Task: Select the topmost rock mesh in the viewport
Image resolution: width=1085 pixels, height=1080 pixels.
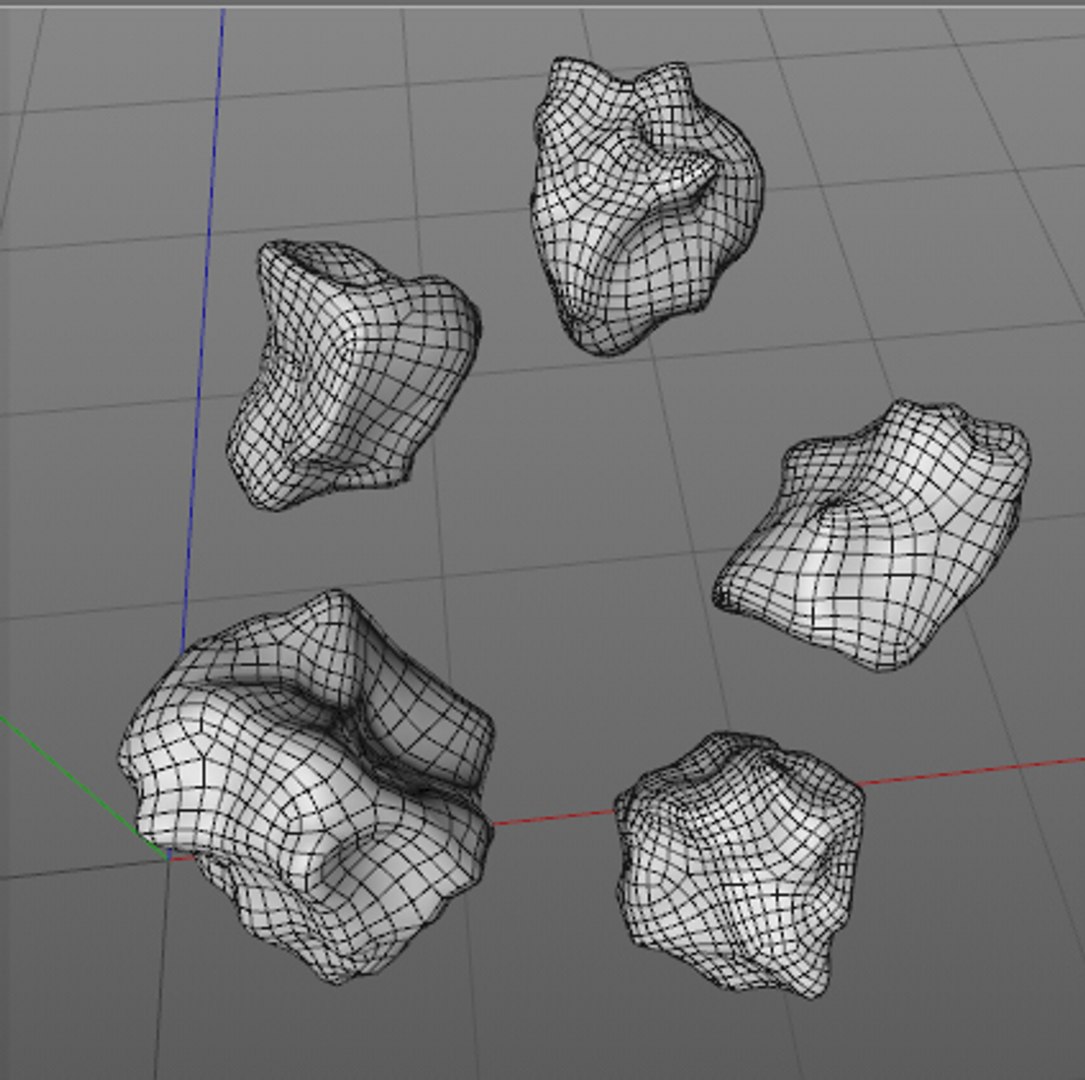Action: [x=647, y=204]
